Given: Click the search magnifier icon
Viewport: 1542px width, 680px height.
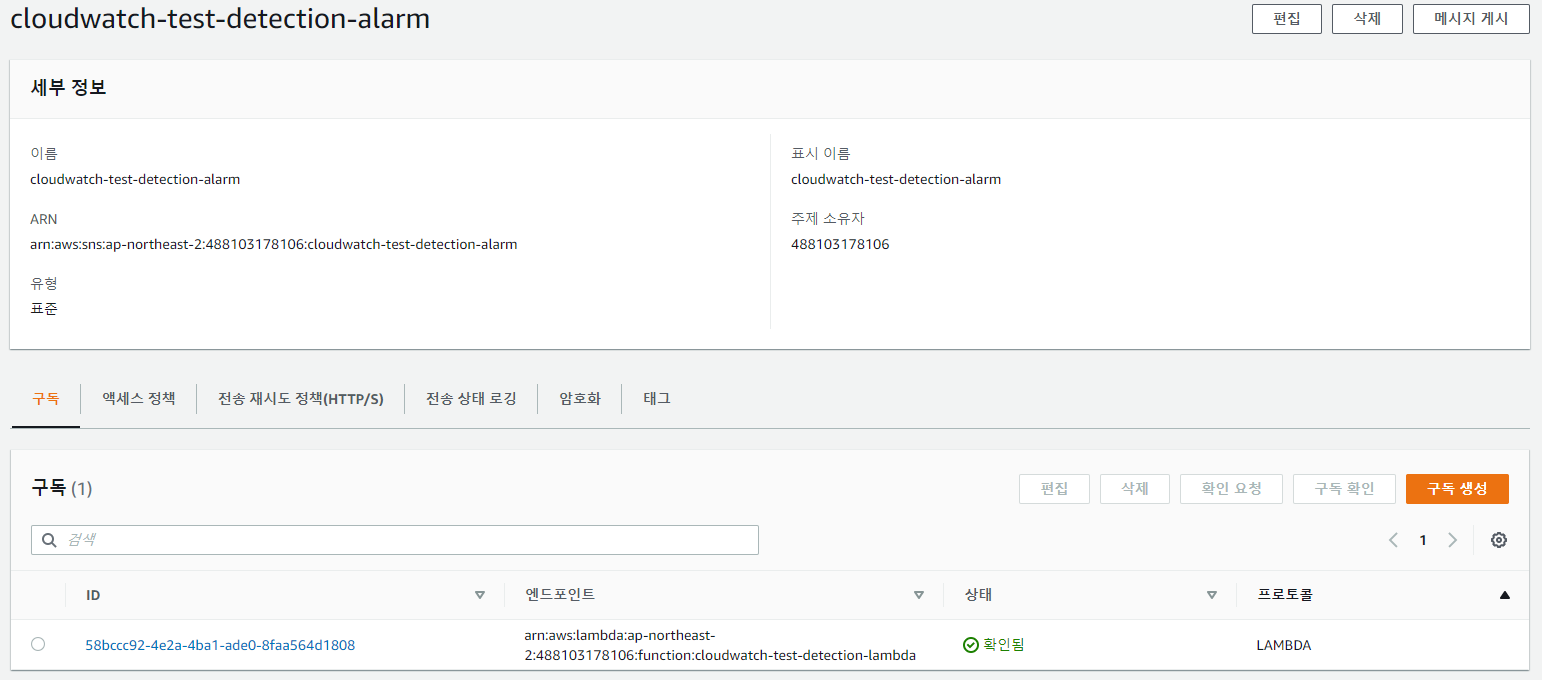Looking at the screenshot, I should [x=49, y=540].
